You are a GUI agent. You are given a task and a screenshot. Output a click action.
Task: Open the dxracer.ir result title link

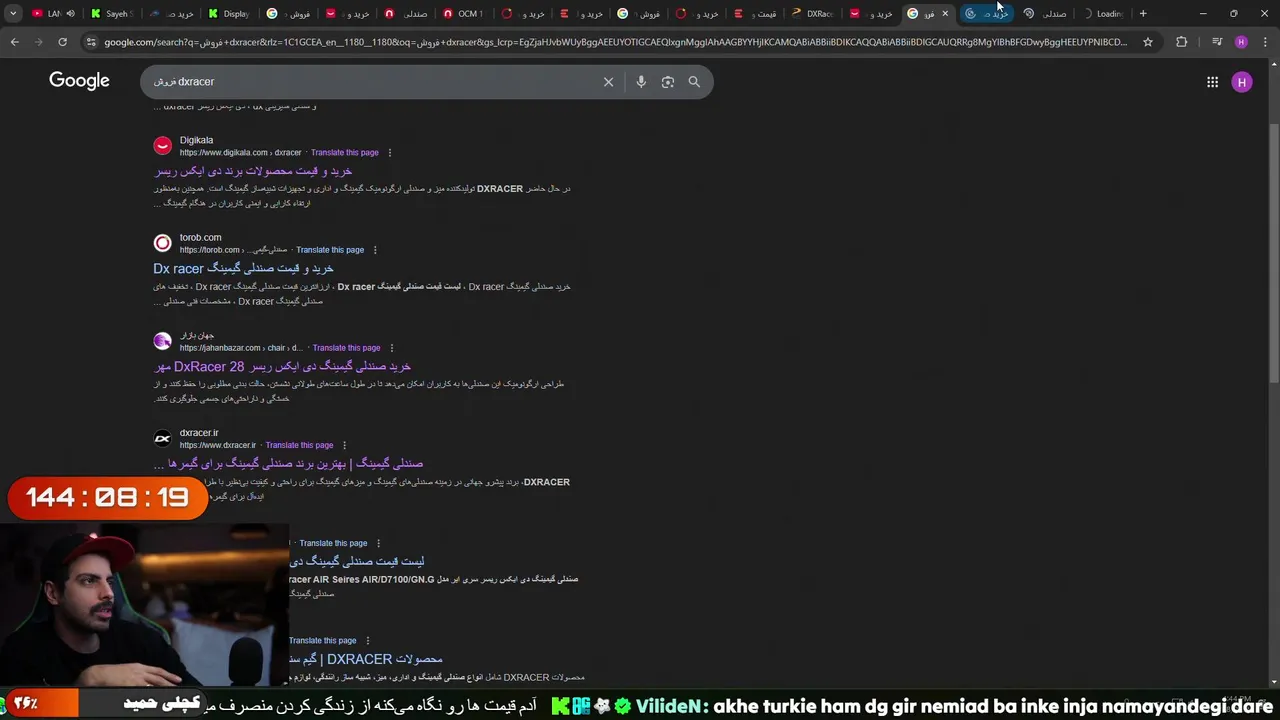[288, 464]
